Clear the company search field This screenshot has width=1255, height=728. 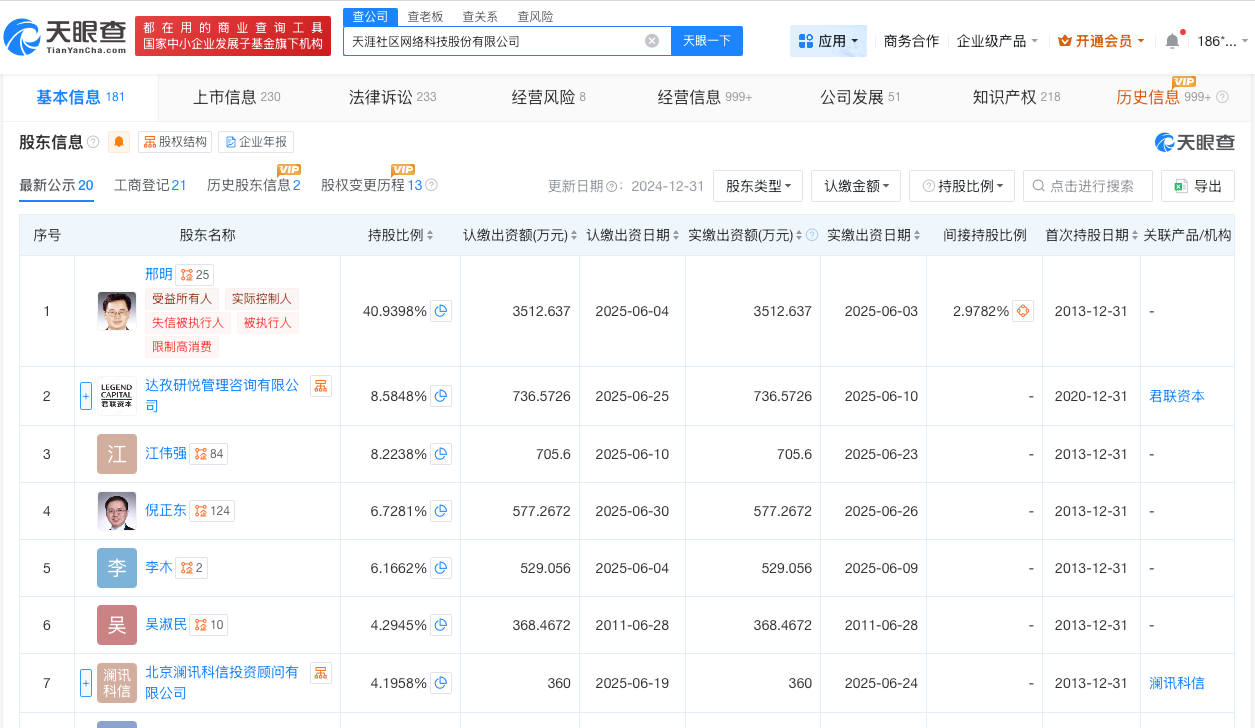(x=652, y=41)
